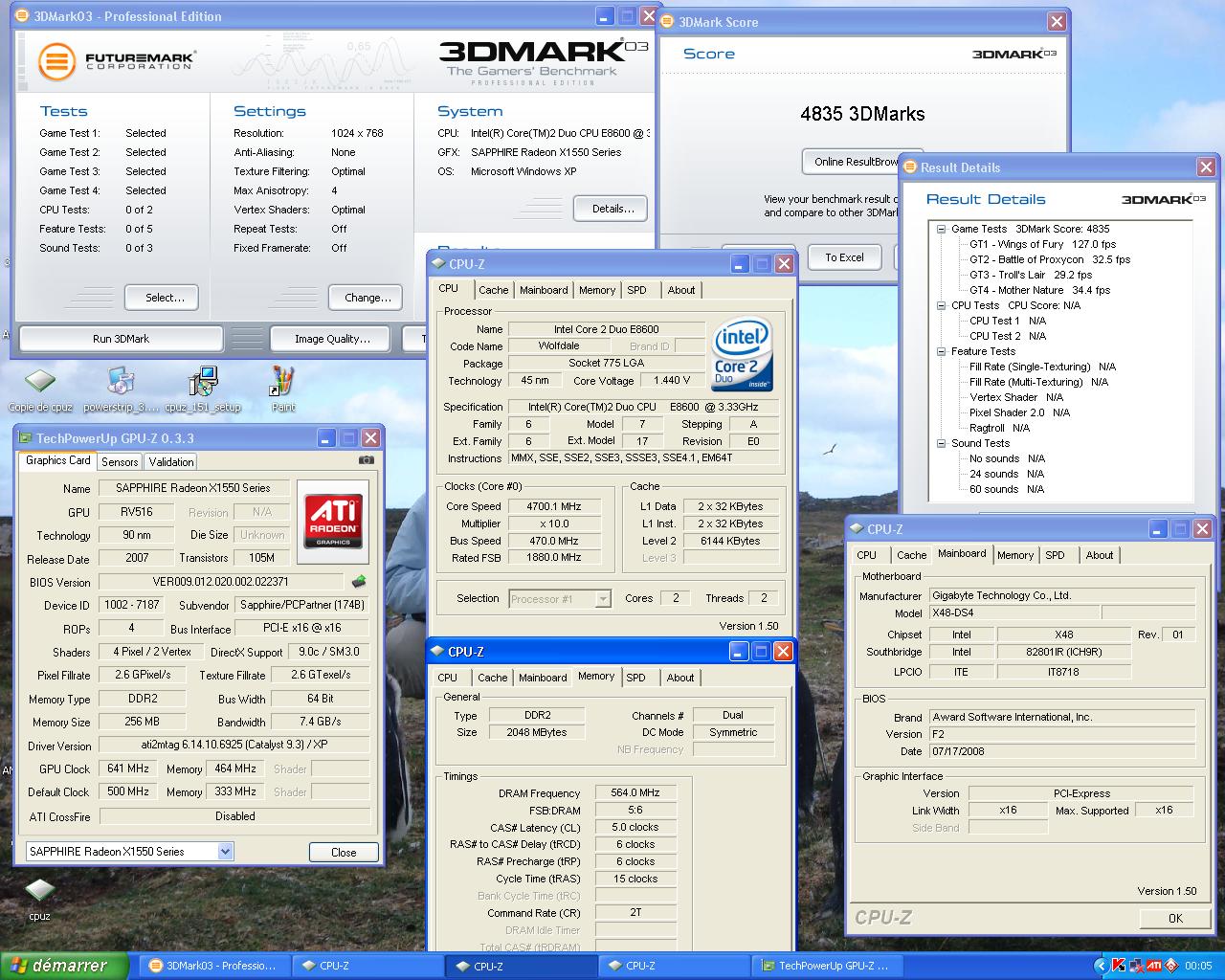
Task: Open the Memory tab in the CPU-Z motherboard window
Action: pos(1015,555)
